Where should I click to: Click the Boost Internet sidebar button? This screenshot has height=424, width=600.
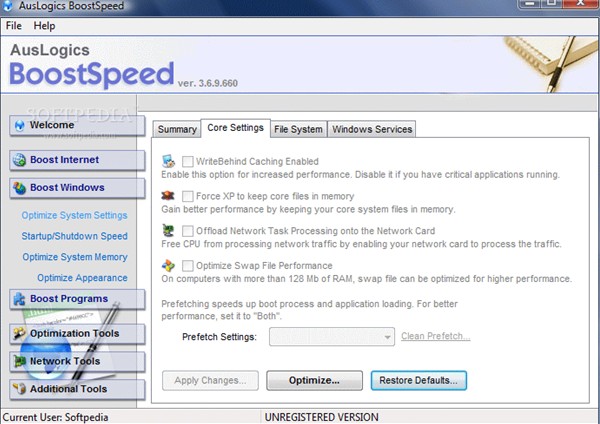point(77,160)
